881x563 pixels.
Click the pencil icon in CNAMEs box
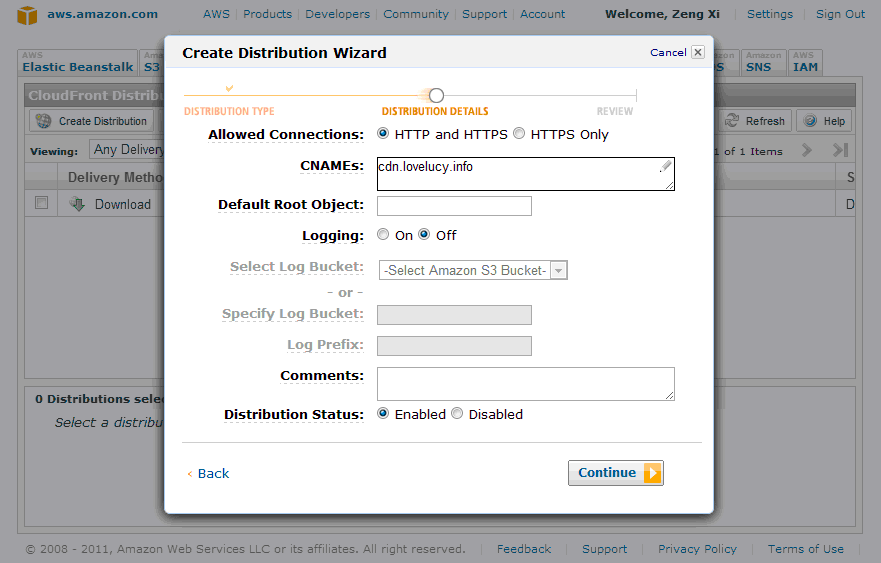tap(665, 166)
